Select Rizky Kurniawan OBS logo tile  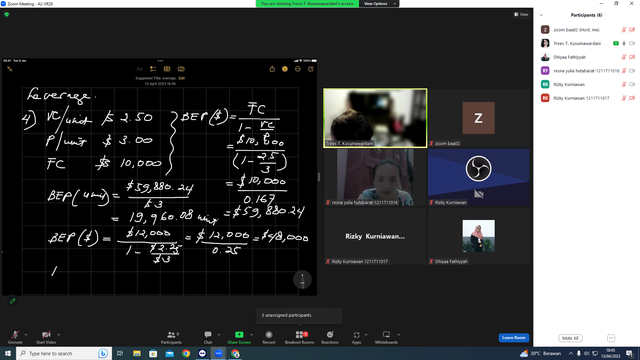pyautogui.click(x=478, y=177)
